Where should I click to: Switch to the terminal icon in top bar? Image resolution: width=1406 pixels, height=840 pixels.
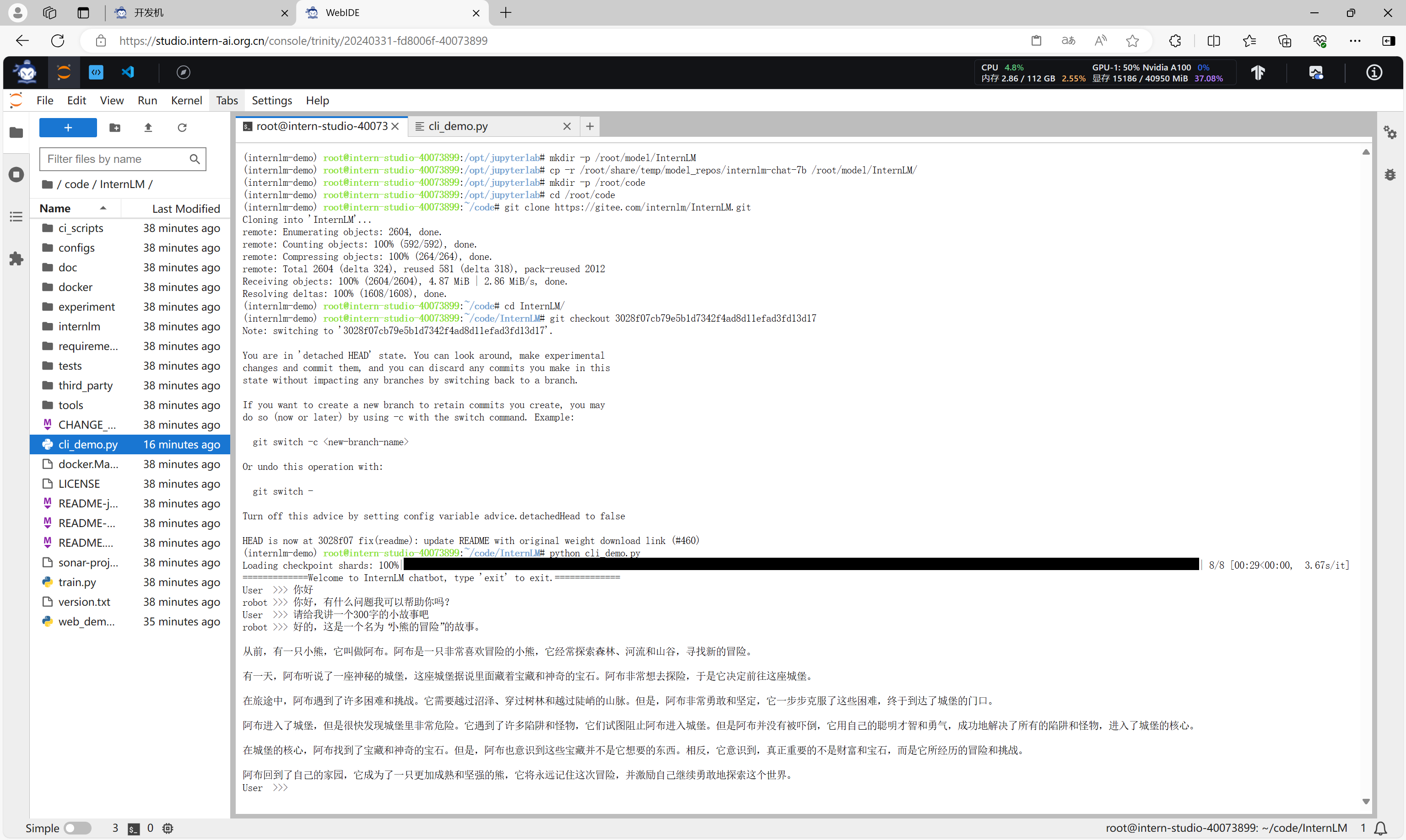96,72
